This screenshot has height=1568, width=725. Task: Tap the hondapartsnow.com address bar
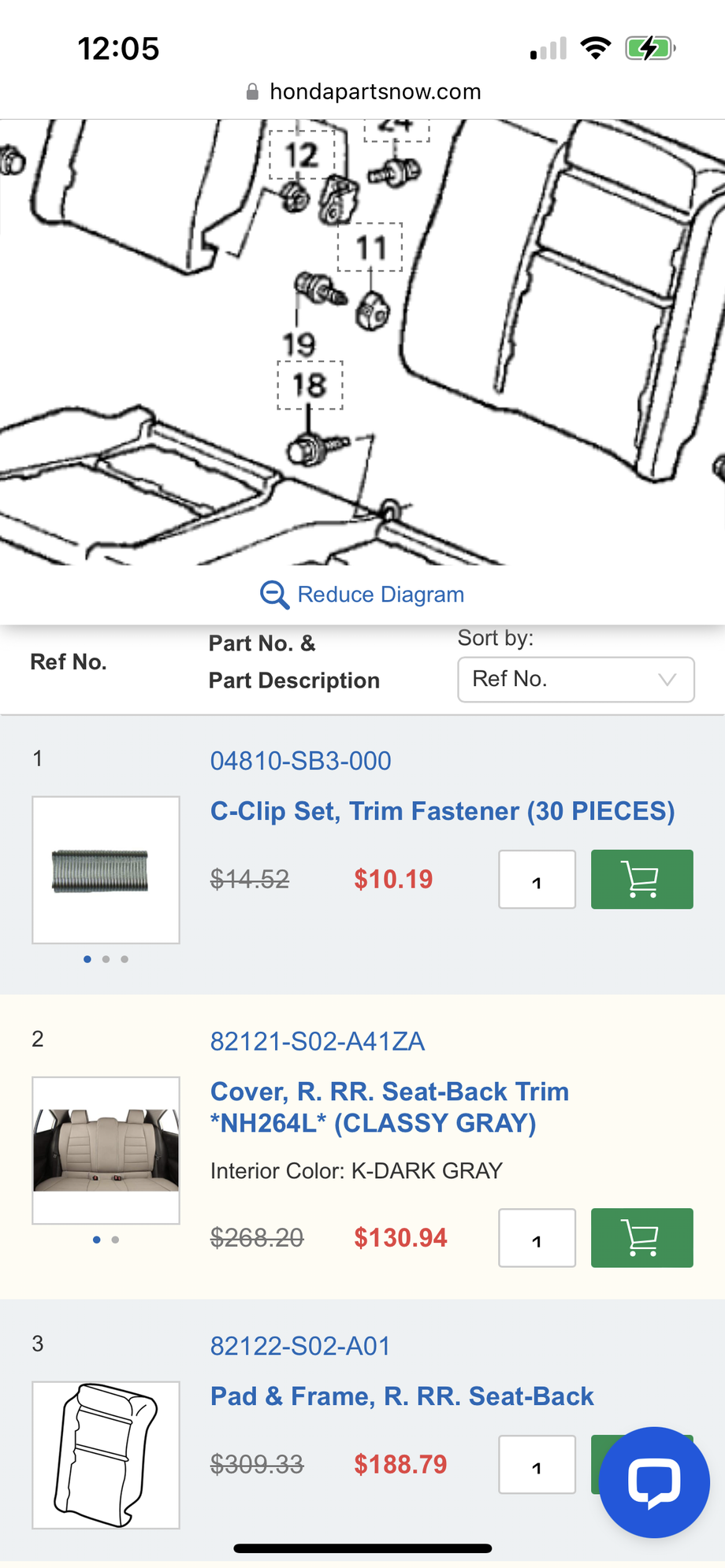(x=375, y=92)
